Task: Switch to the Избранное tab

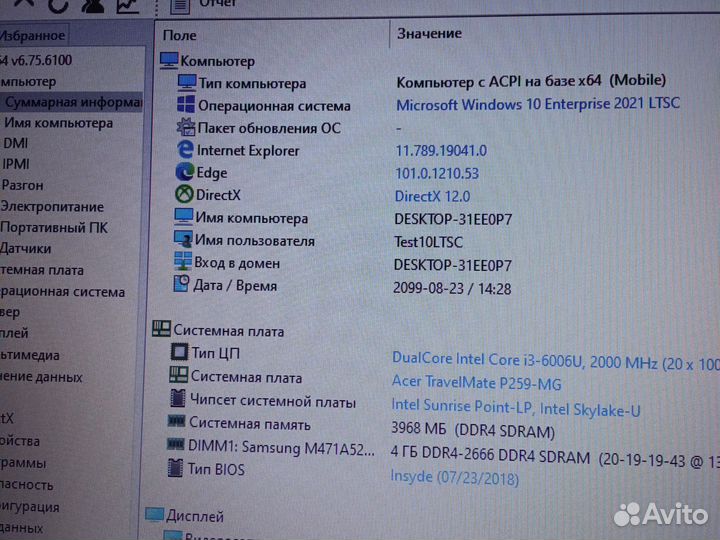Action: click(33, 35)
